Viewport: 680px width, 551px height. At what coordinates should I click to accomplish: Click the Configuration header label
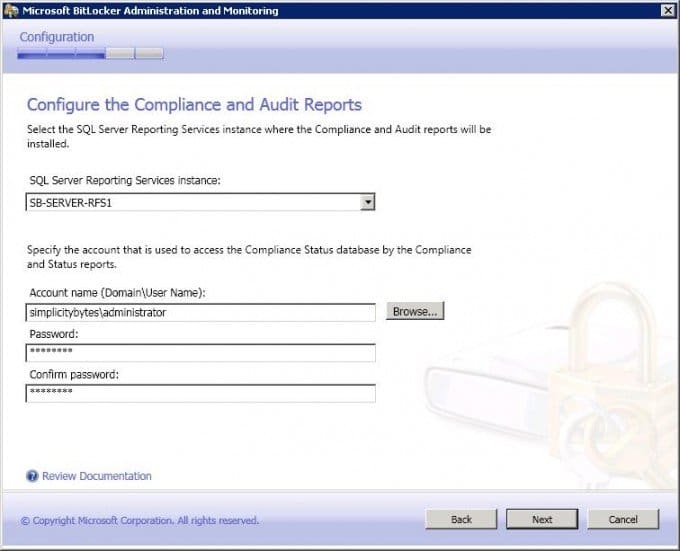[57, 37]
